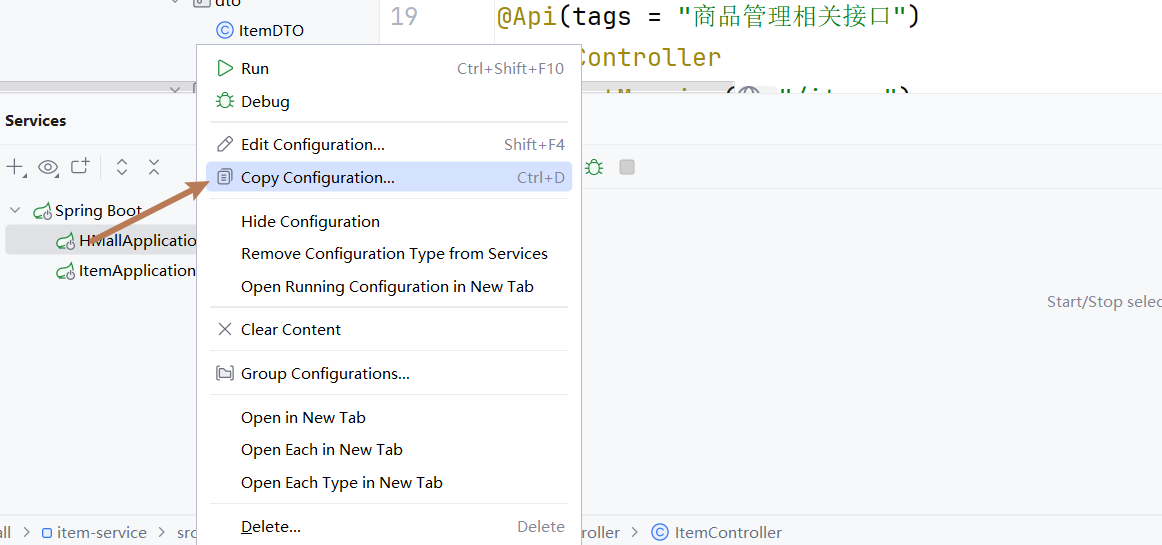
Task: Collapse the Spring Boot tree node
Action: 15,210
